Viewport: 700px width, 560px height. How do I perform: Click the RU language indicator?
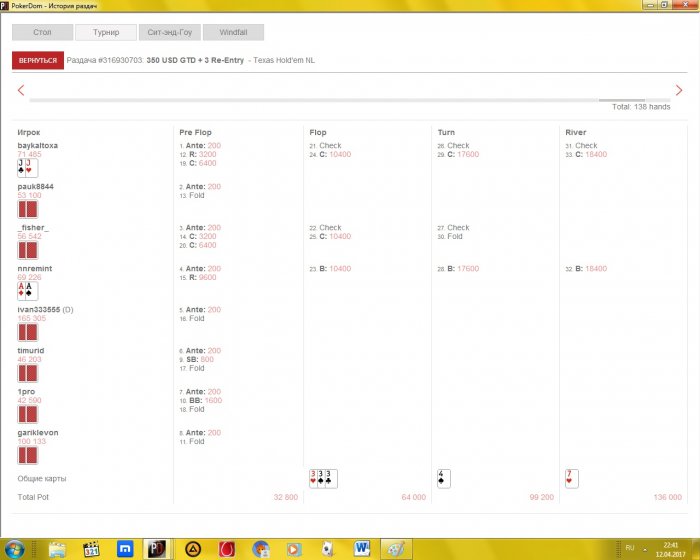[630, 547]
